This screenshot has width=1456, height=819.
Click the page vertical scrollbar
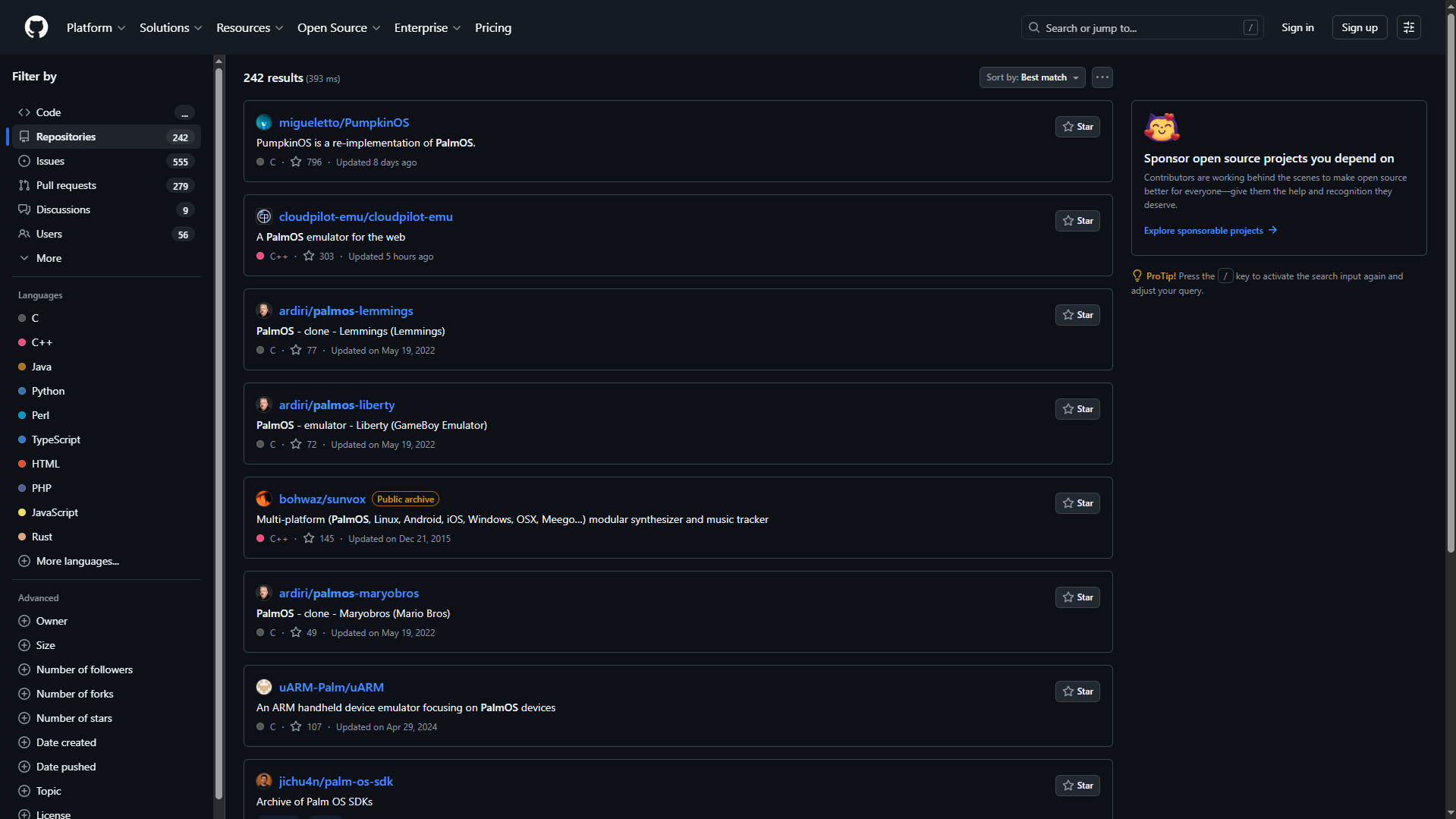click(x=1451, y=285)
